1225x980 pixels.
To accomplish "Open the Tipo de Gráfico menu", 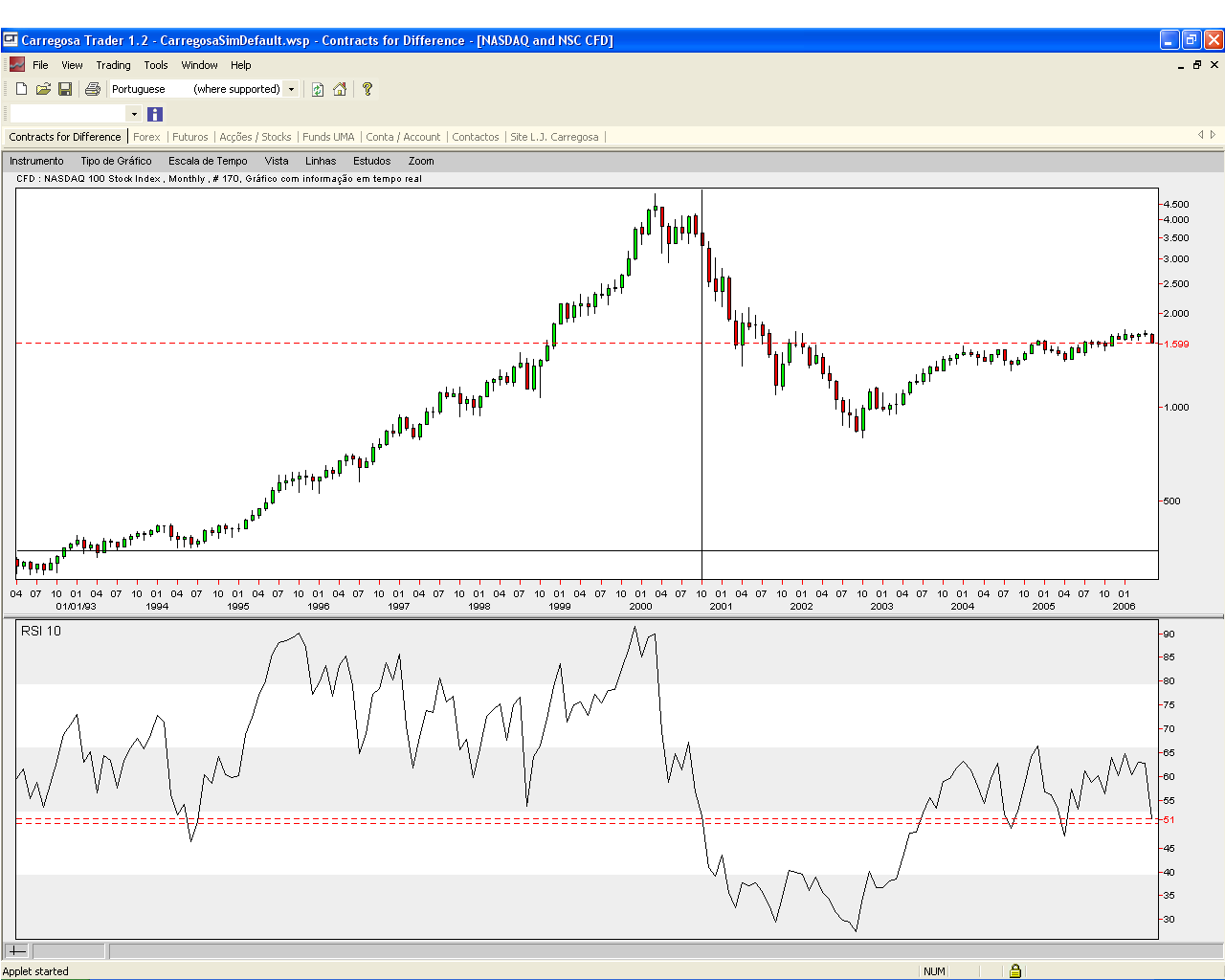I will coord(116,161).
